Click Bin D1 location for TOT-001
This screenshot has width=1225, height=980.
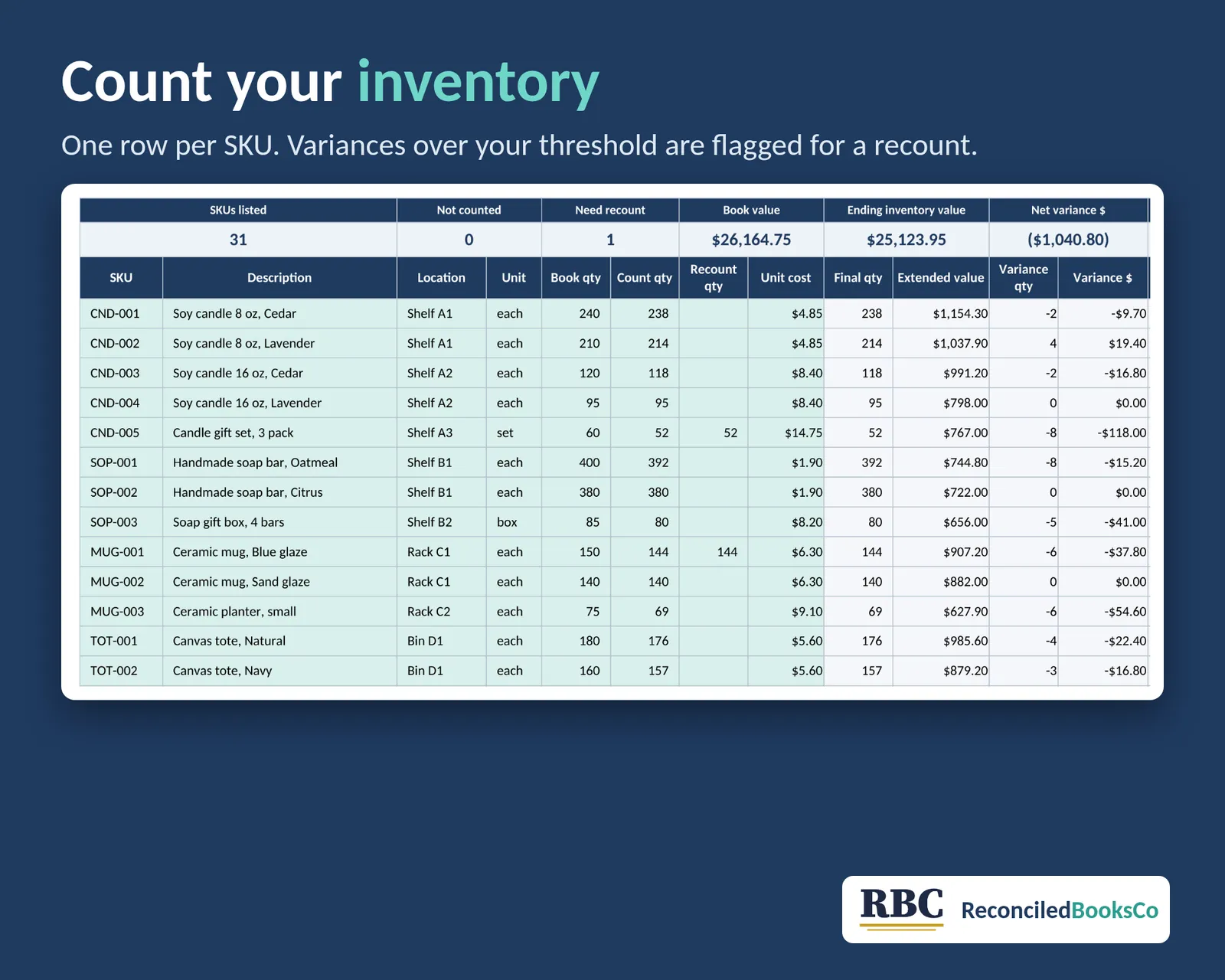pyautogui.click(x=441, y=642)
